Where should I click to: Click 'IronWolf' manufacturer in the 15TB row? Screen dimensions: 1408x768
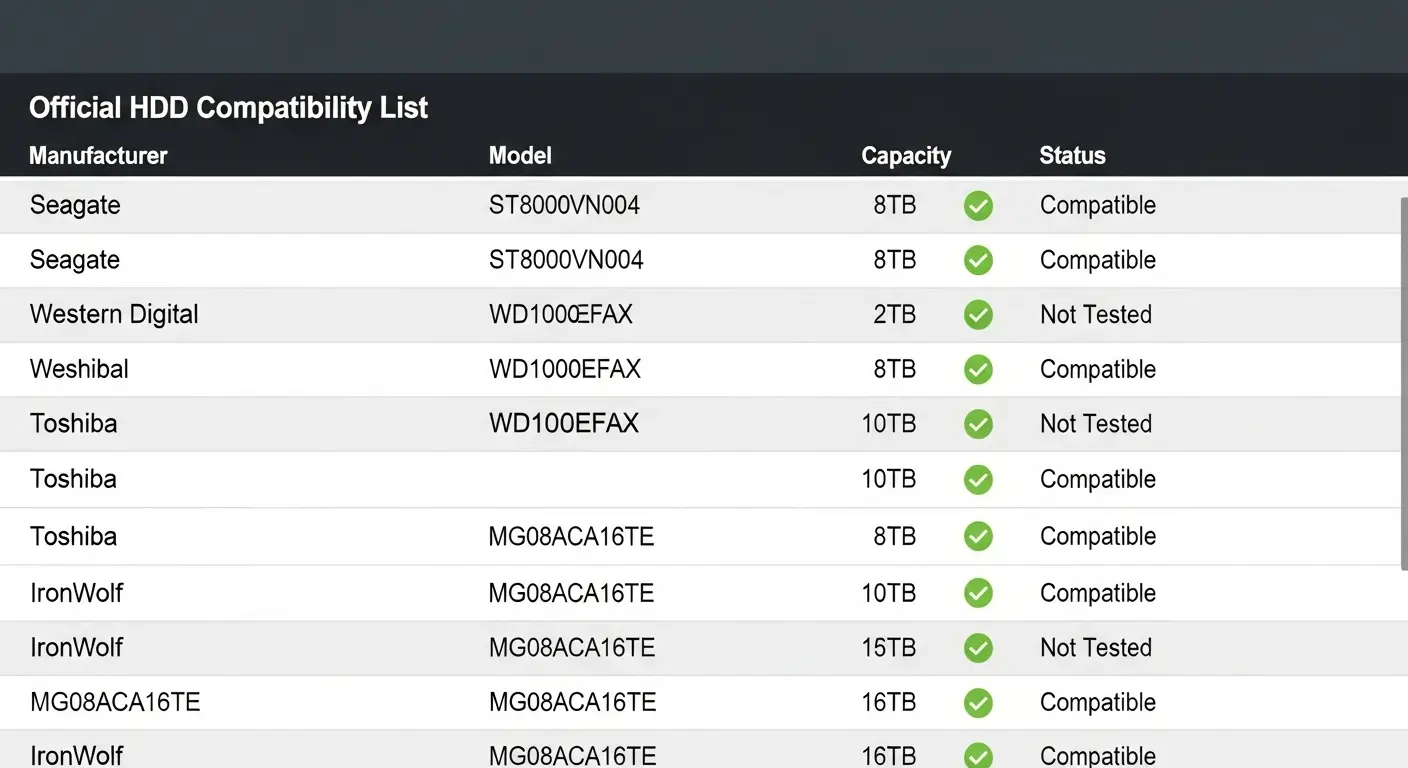coord(76,648)
